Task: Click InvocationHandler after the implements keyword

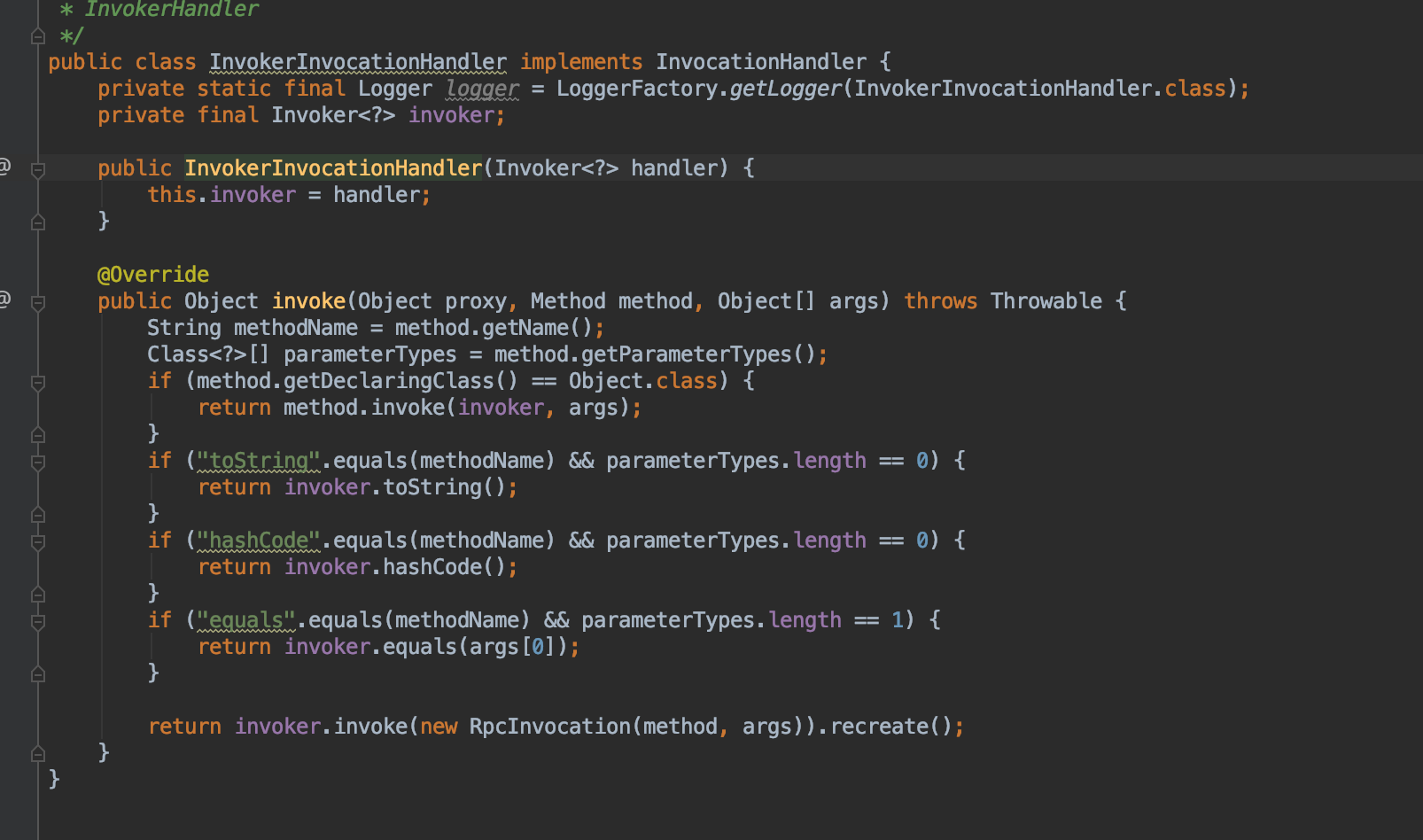Action: pyautogui.click(x=761, y=62)
